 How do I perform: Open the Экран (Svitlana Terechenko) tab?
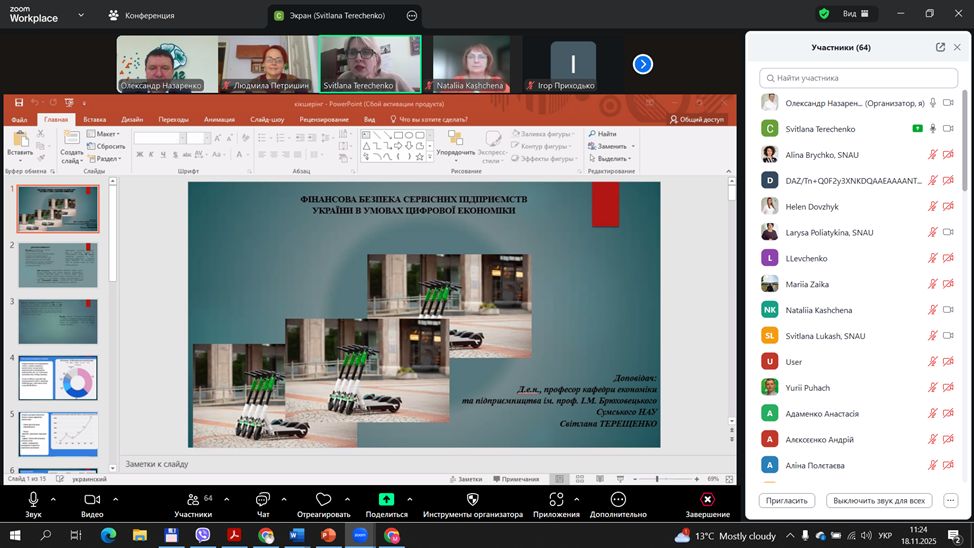(x=336, y=15)
